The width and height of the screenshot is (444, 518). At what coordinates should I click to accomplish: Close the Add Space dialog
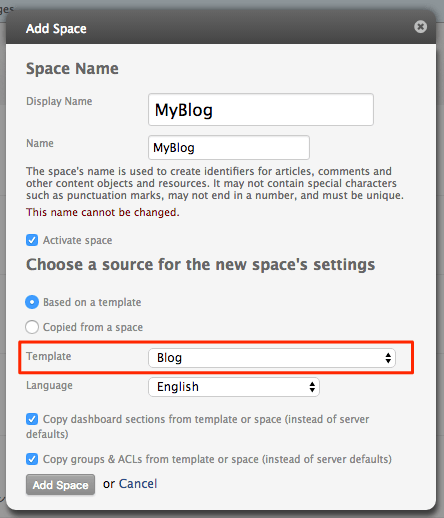click(420, 27)
